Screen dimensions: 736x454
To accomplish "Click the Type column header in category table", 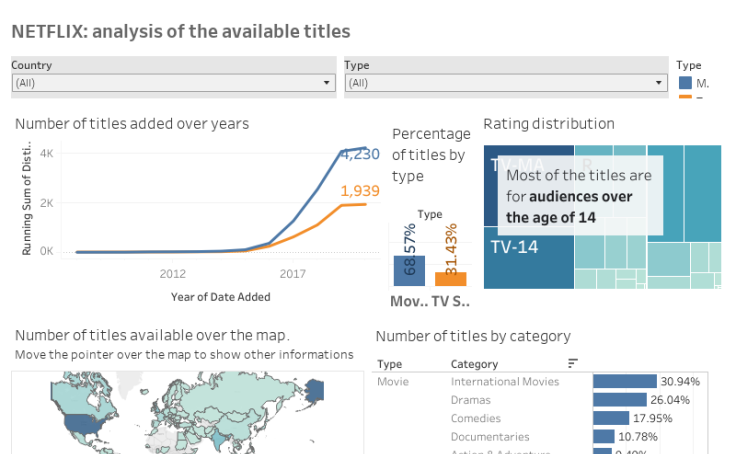I will click(389, 364).
